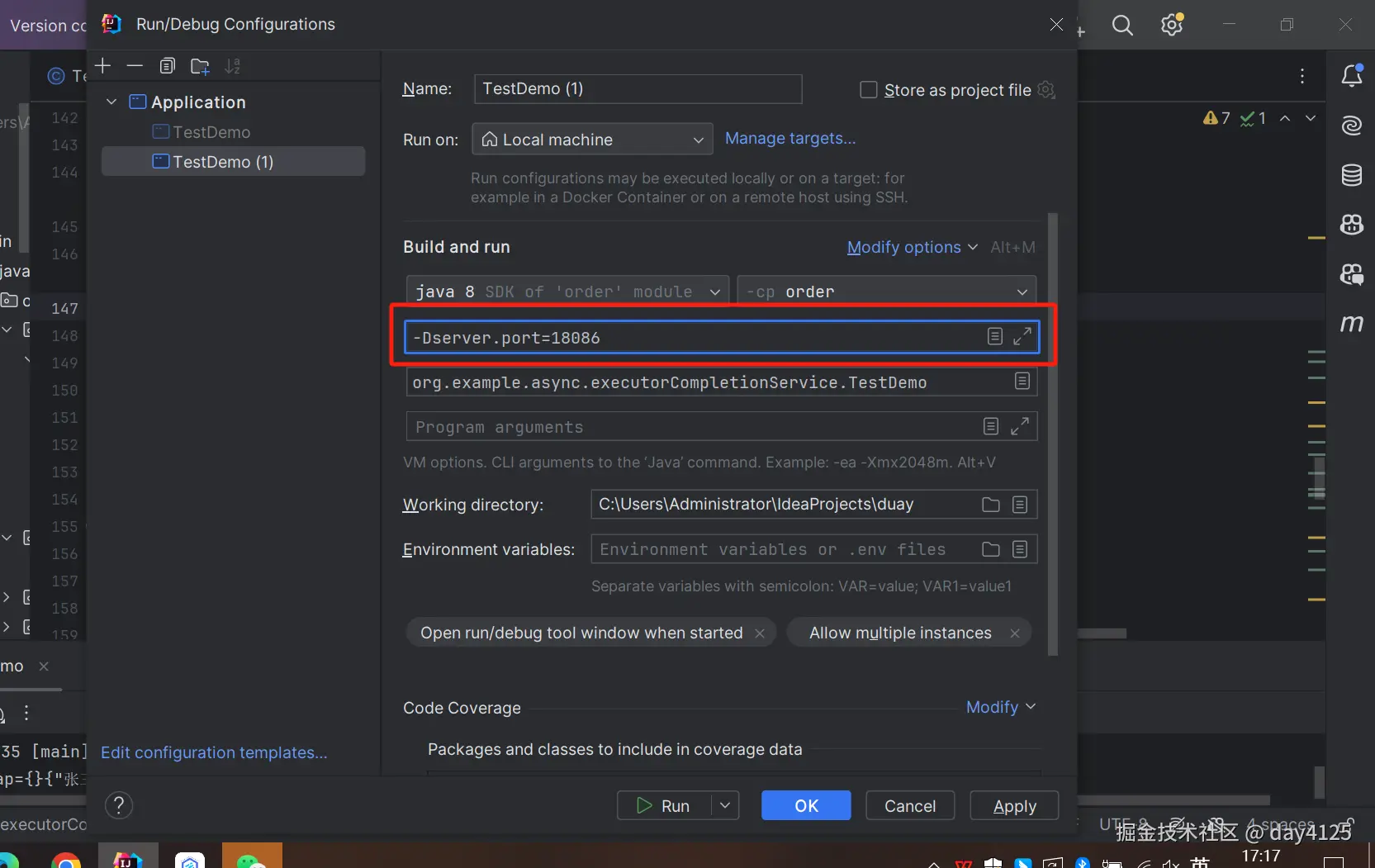Image resolution: width=1375 pixels, height=868 pixels.
Task: Expand the VM options field editor
Action: click(x=1022, y=336)
